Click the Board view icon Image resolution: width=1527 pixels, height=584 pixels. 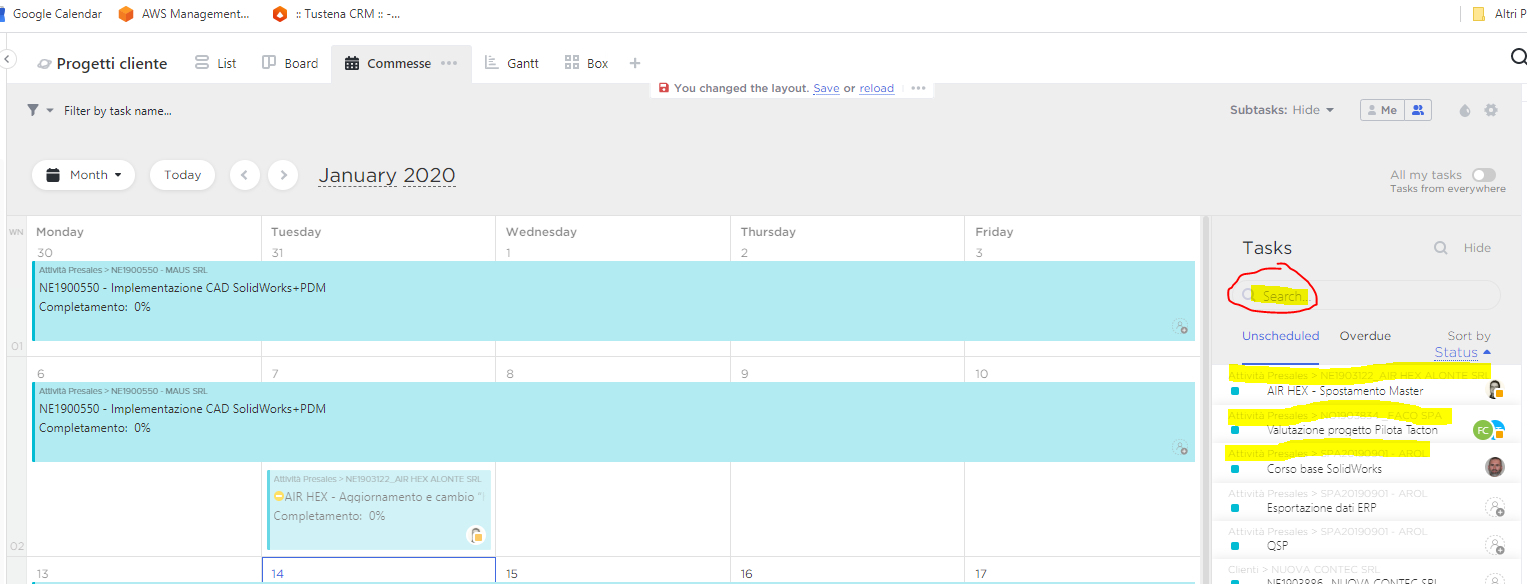269,63
